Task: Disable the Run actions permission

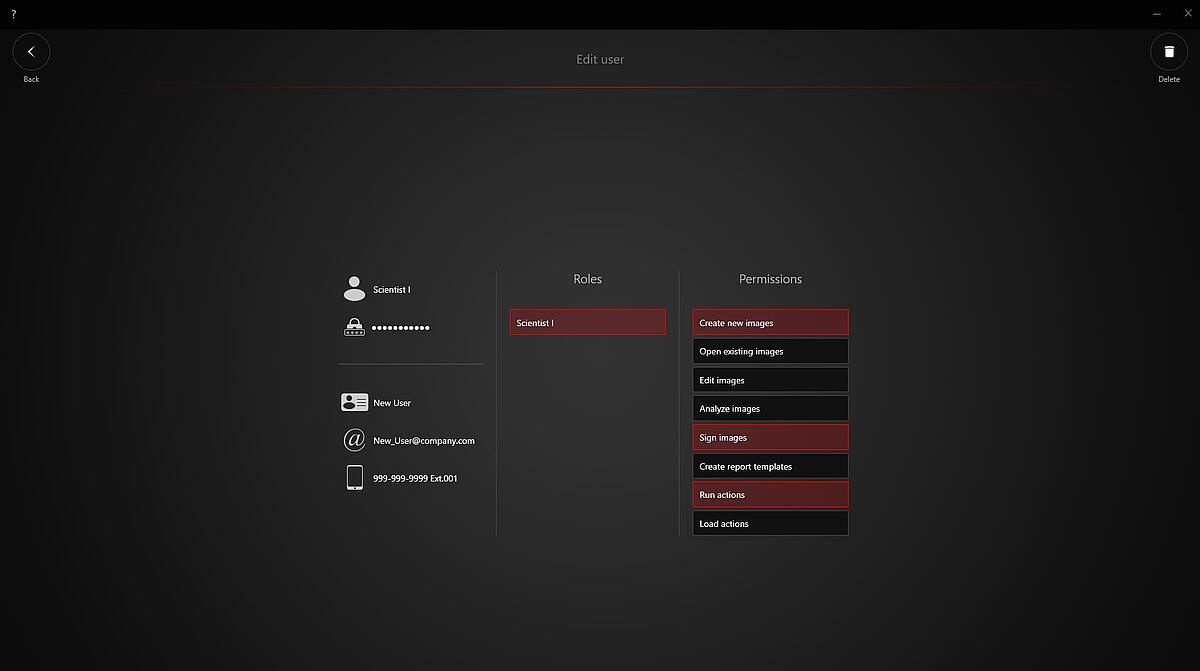Action: (770, 495)
